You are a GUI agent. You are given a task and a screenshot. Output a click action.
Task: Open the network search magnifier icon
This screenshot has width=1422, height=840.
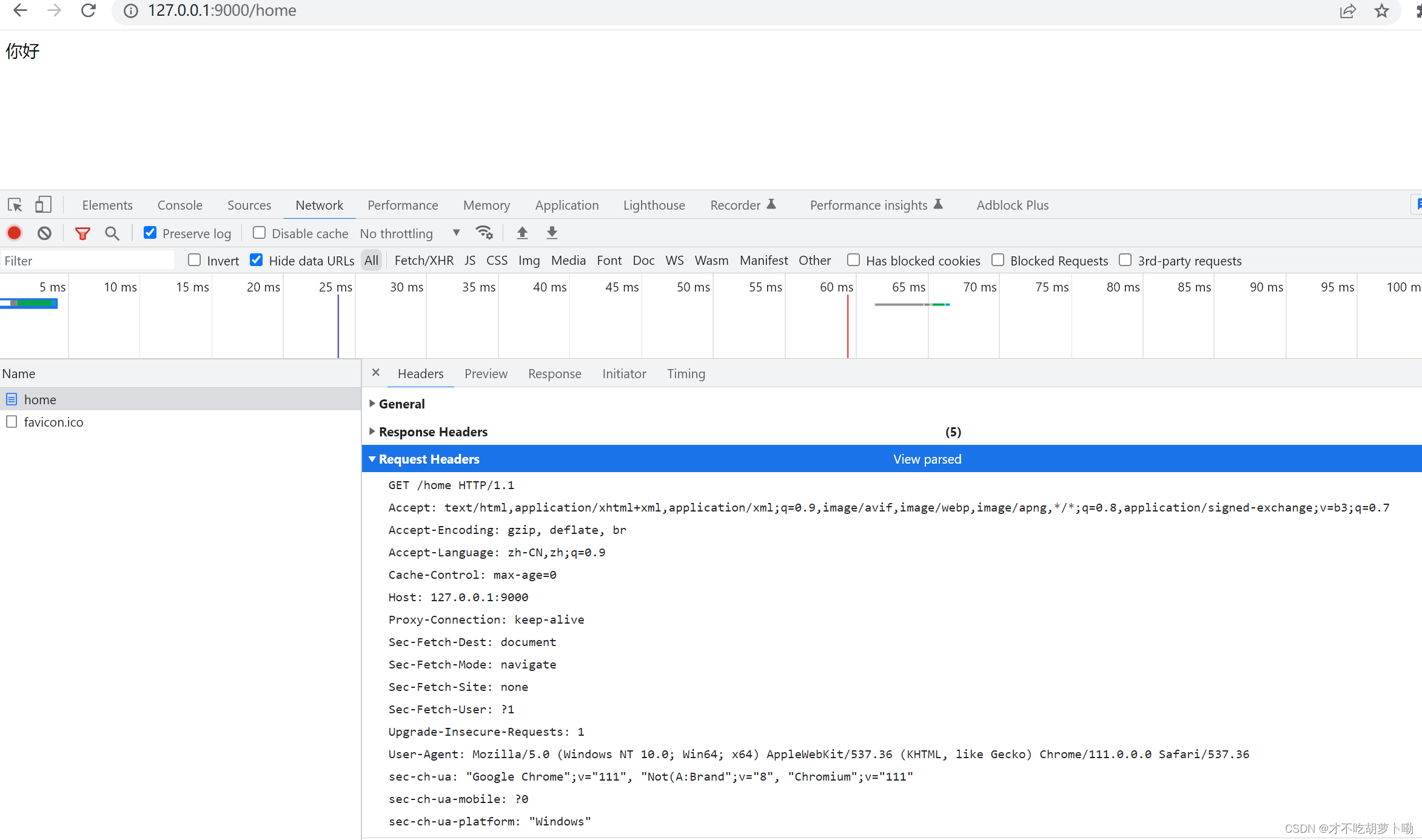tap(112, 233)
